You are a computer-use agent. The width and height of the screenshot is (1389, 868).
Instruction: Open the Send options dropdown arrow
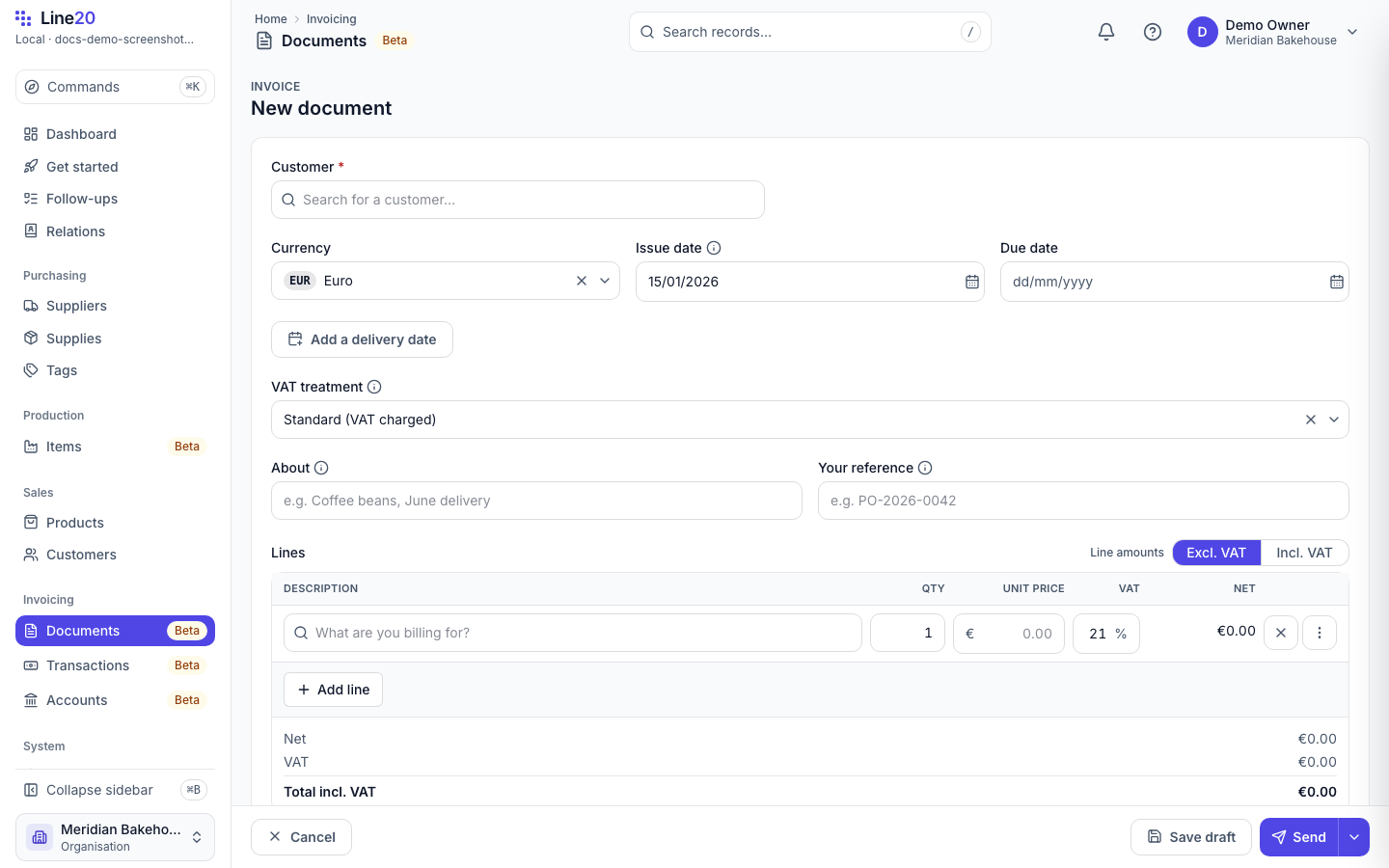coord(1354,837)
